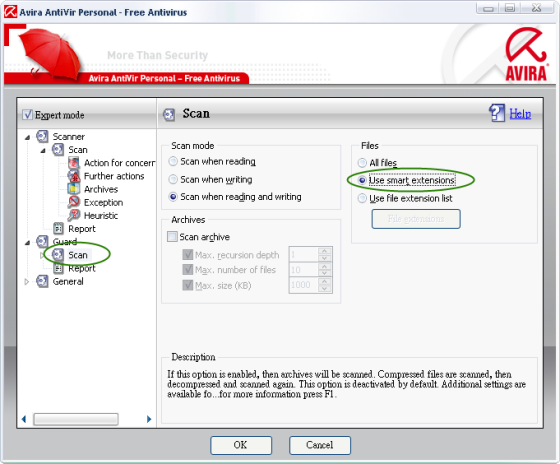Expand the General tree node
Screen dimensions: 560x464
coord(26,281)
